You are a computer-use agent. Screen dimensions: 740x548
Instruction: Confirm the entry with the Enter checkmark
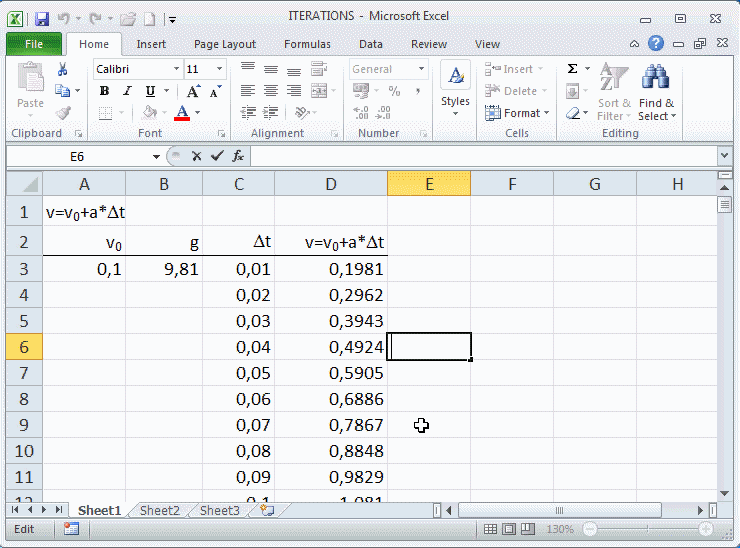(217, 156)
